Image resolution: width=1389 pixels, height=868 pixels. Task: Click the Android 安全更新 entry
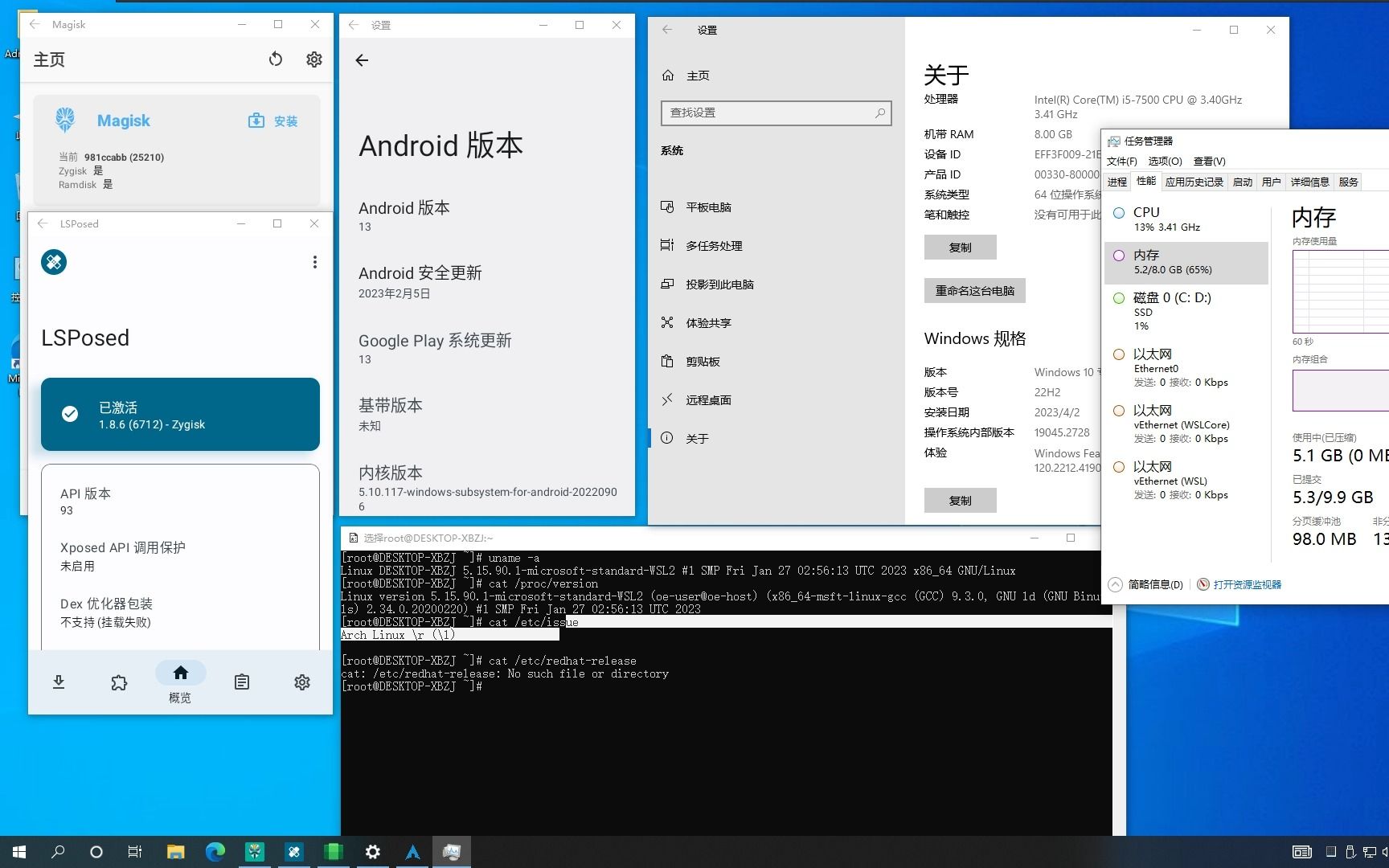pyautogui.click(x=486, y=282)
